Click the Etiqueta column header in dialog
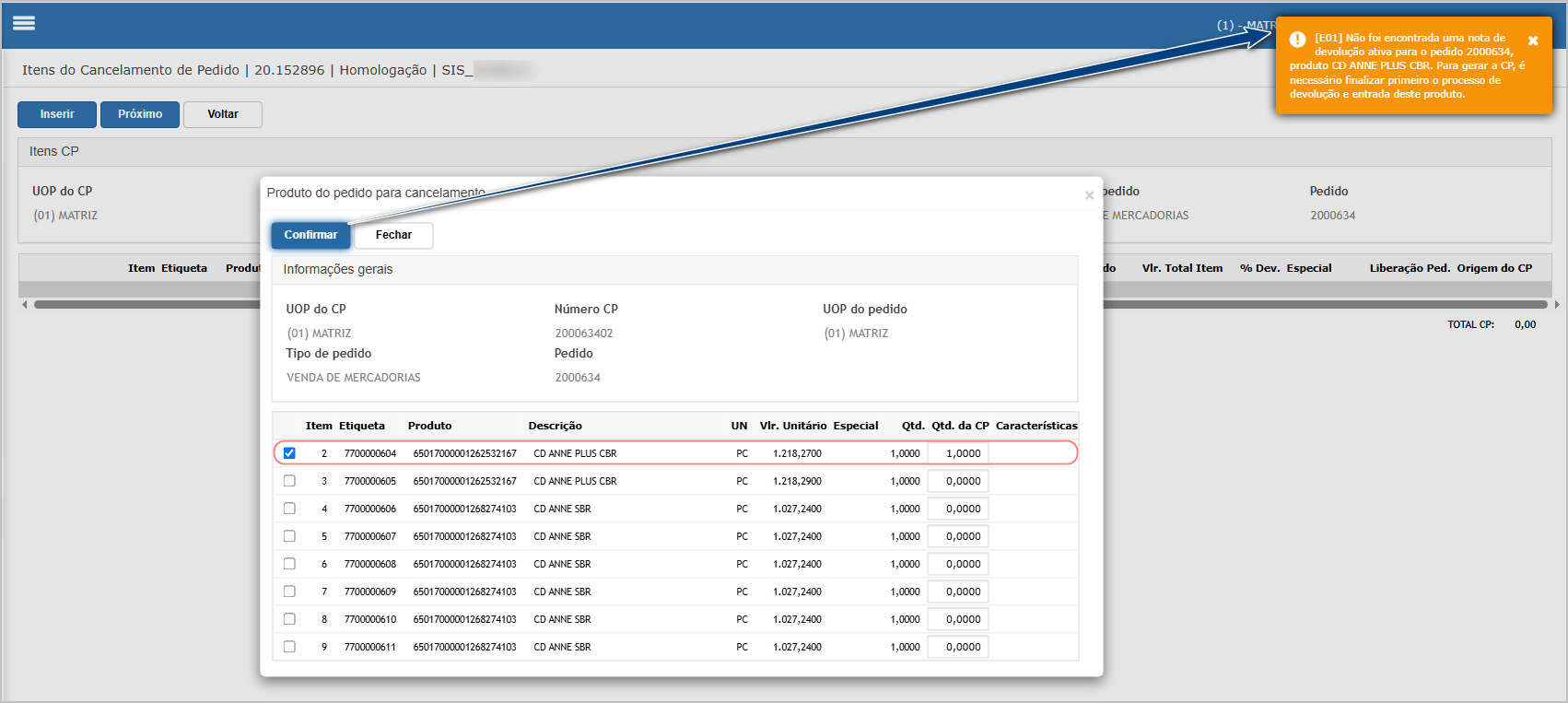The image size is (1568, 703). coord(362,426)
